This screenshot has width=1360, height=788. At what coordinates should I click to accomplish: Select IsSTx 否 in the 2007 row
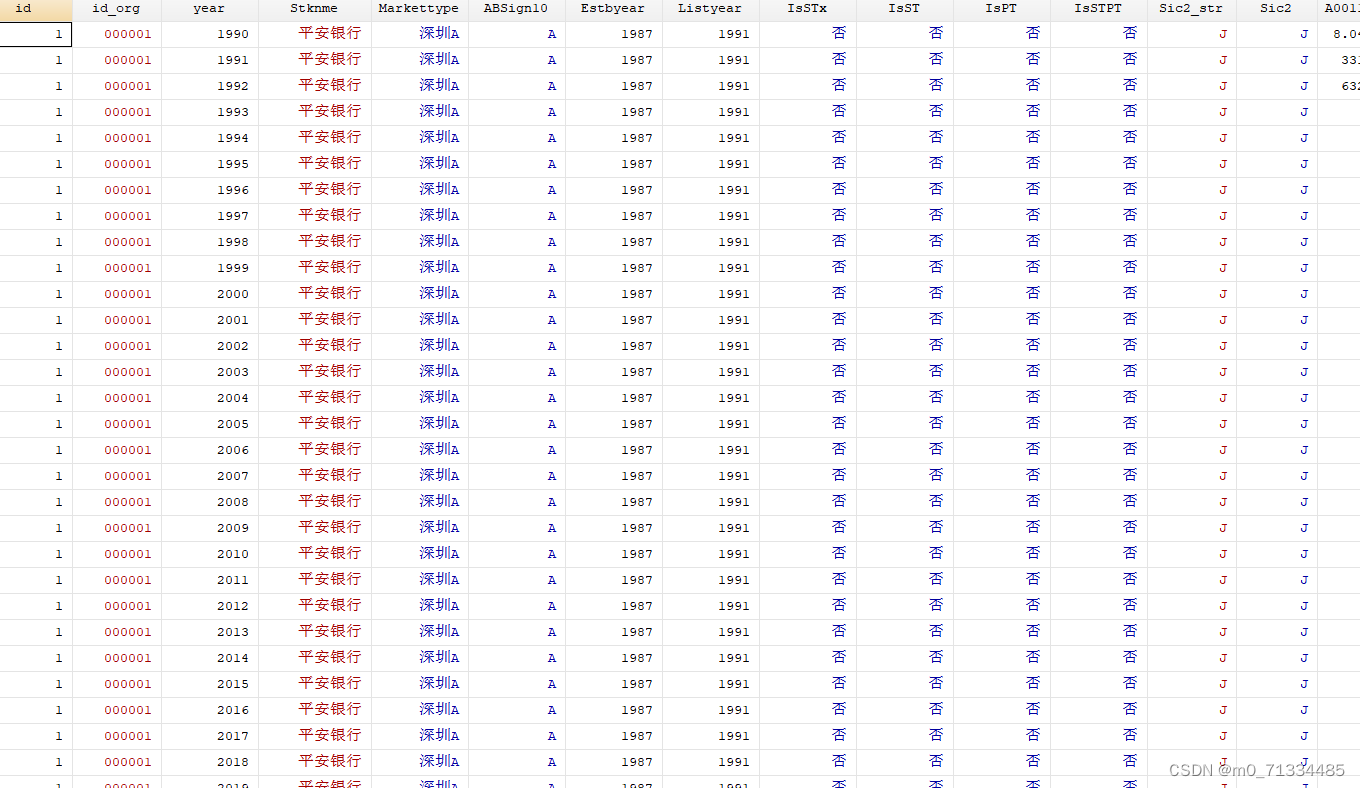point(807,476)
